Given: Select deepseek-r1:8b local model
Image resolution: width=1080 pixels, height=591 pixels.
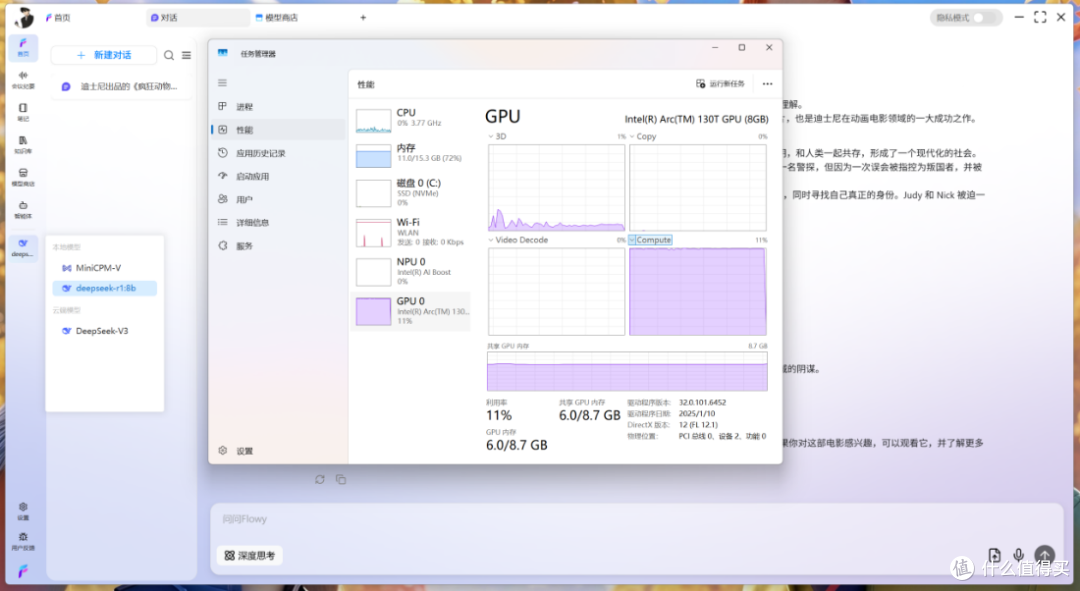Looking at the screenshot, I should tap(105, 289).
